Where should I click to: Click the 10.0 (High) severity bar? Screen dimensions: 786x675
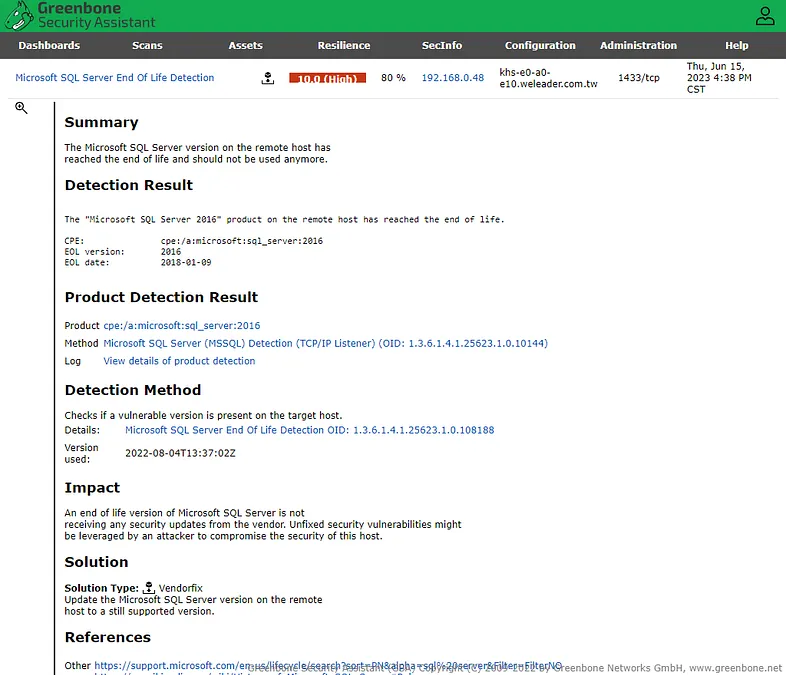(327, 78)
